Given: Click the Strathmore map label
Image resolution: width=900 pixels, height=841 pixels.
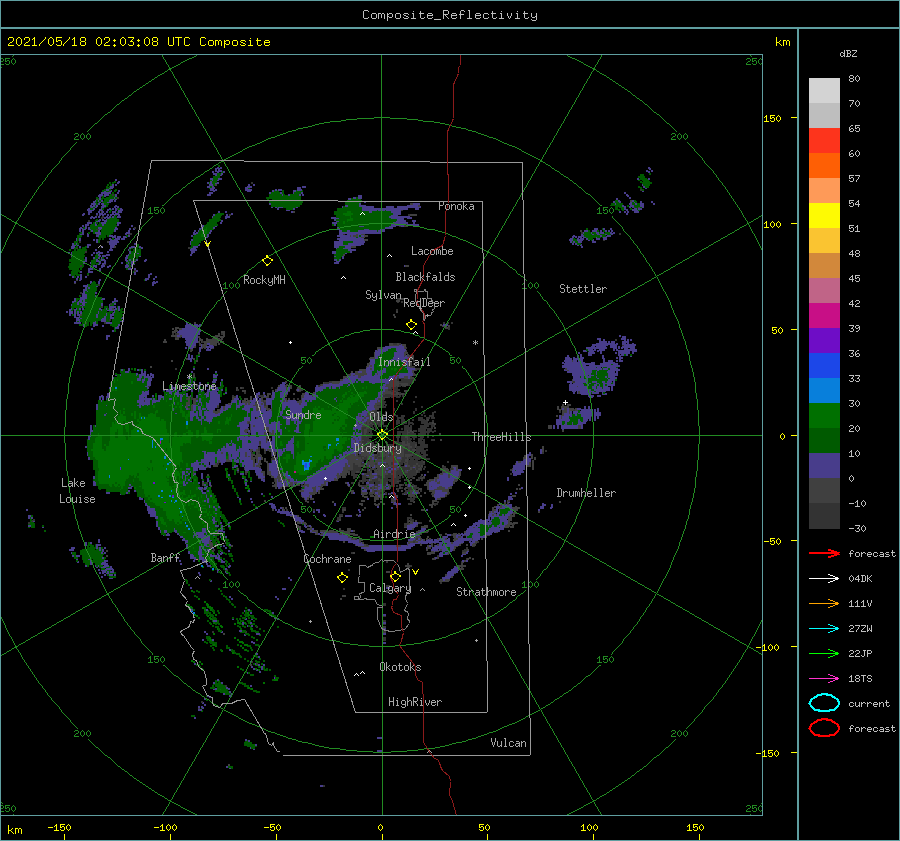Looking at the screenshot, I should click(486, 592).
